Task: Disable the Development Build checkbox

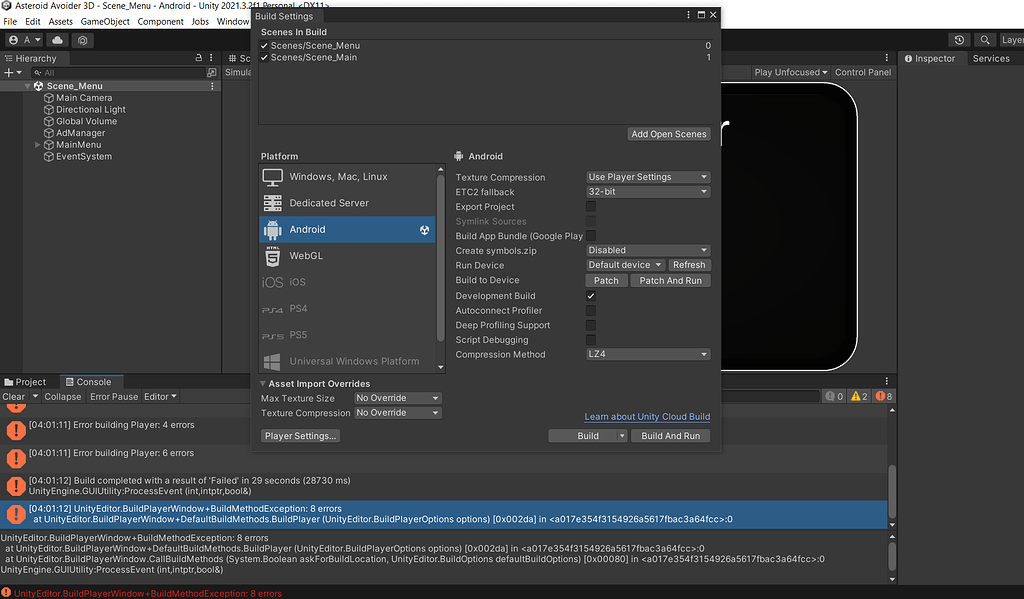Action: (x=590, y=296)
